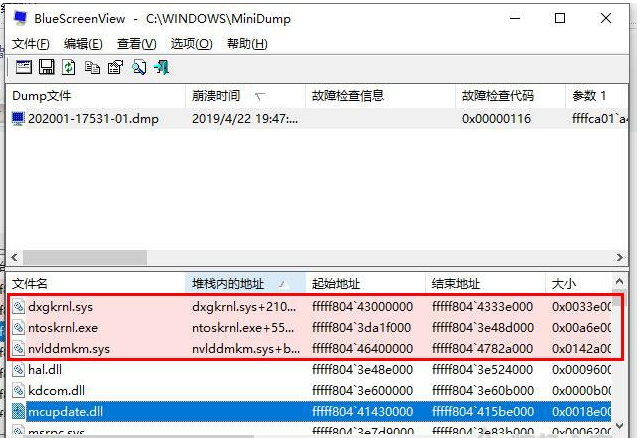The image size is (638, 438).
Task: Click the file icon next to hal.dll
Action: click(x=18, y=370)
